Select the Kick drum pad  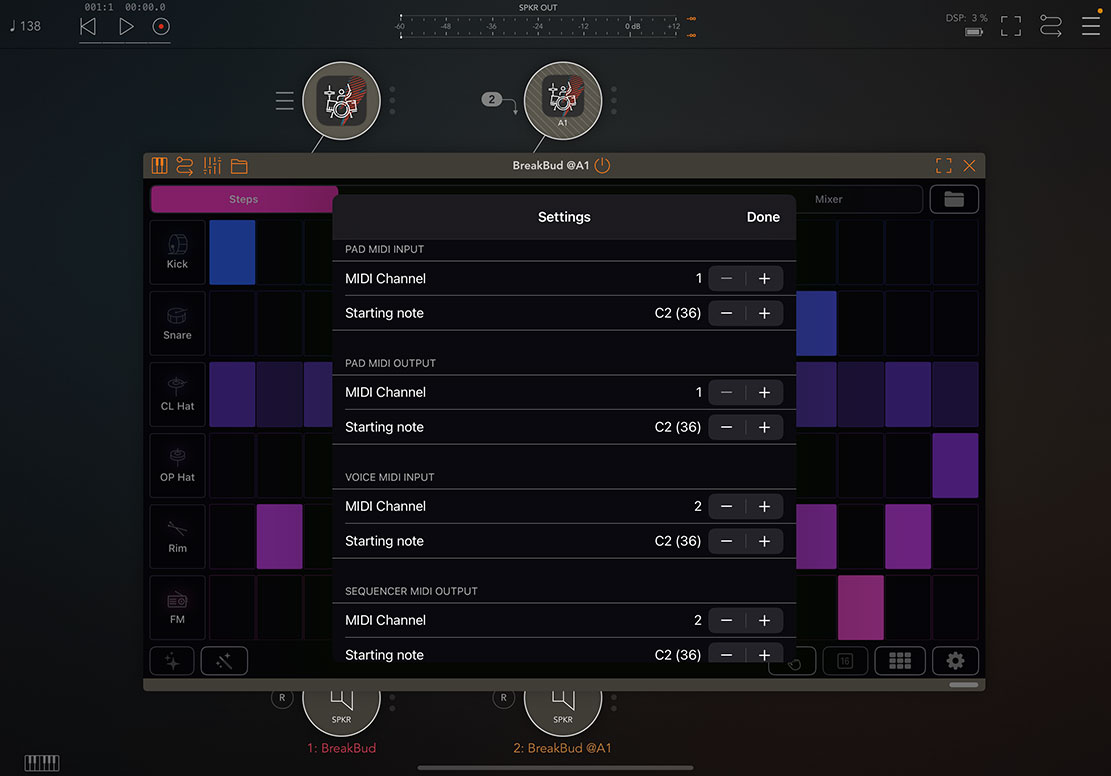pos(177,252)
